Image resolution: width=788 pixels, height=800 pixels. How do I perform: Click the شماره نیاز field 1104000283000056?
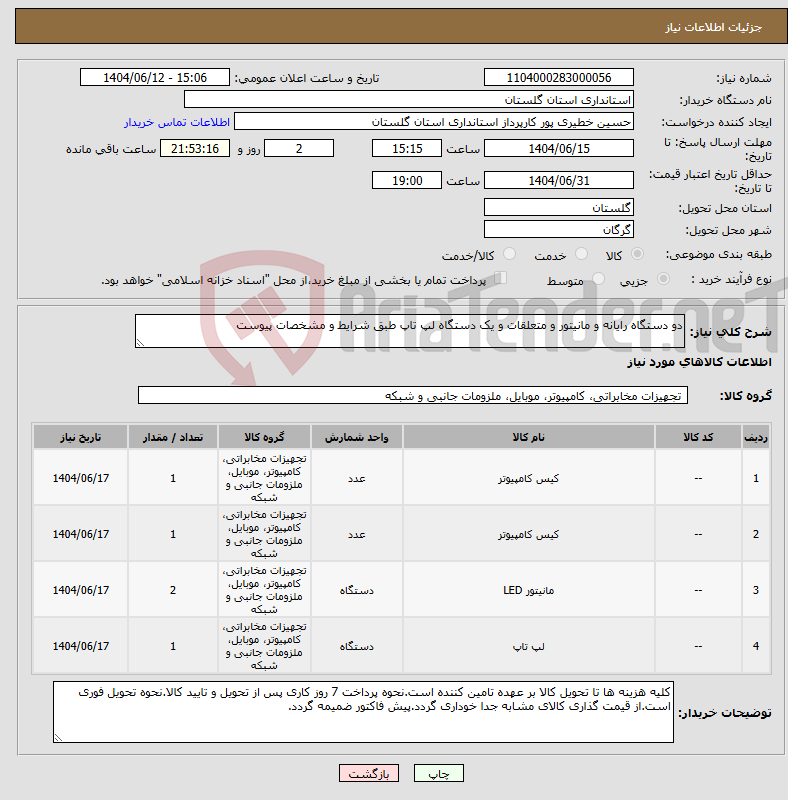(x=558, y=78)
